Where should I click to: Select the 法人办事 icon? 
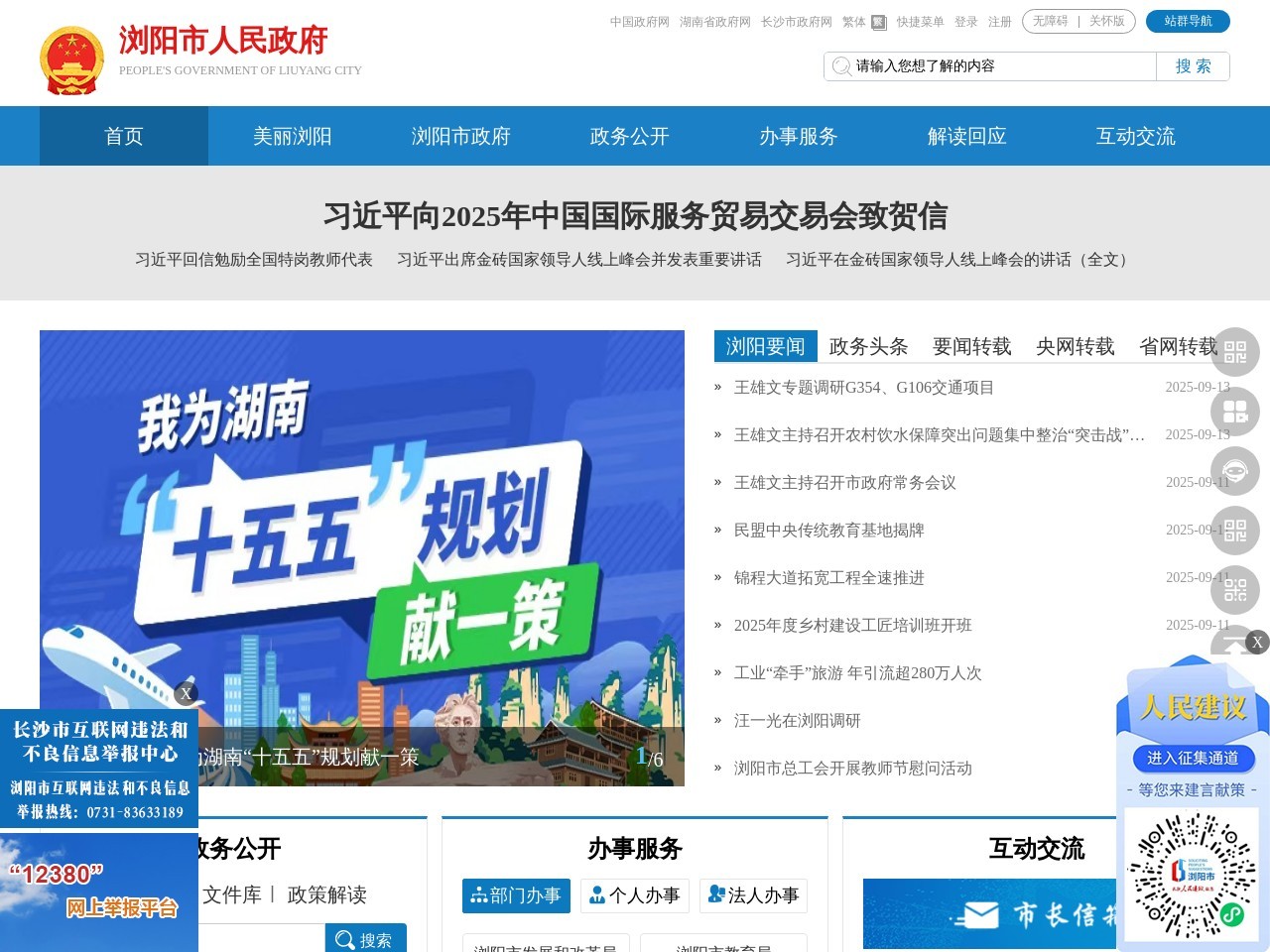(716, 895)
